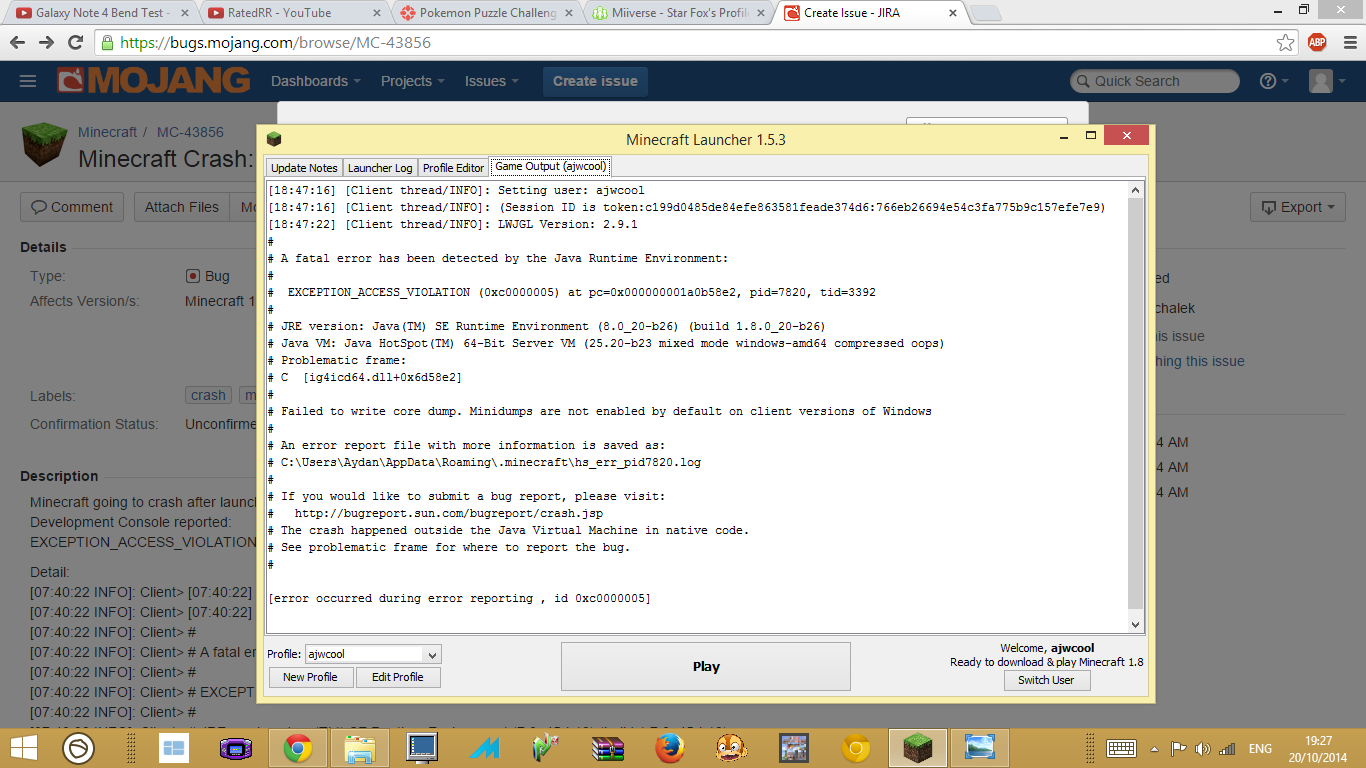The image size is (1366, 768).
Task: Expand the Projects menu in JIRA
Action: point(413,81)
